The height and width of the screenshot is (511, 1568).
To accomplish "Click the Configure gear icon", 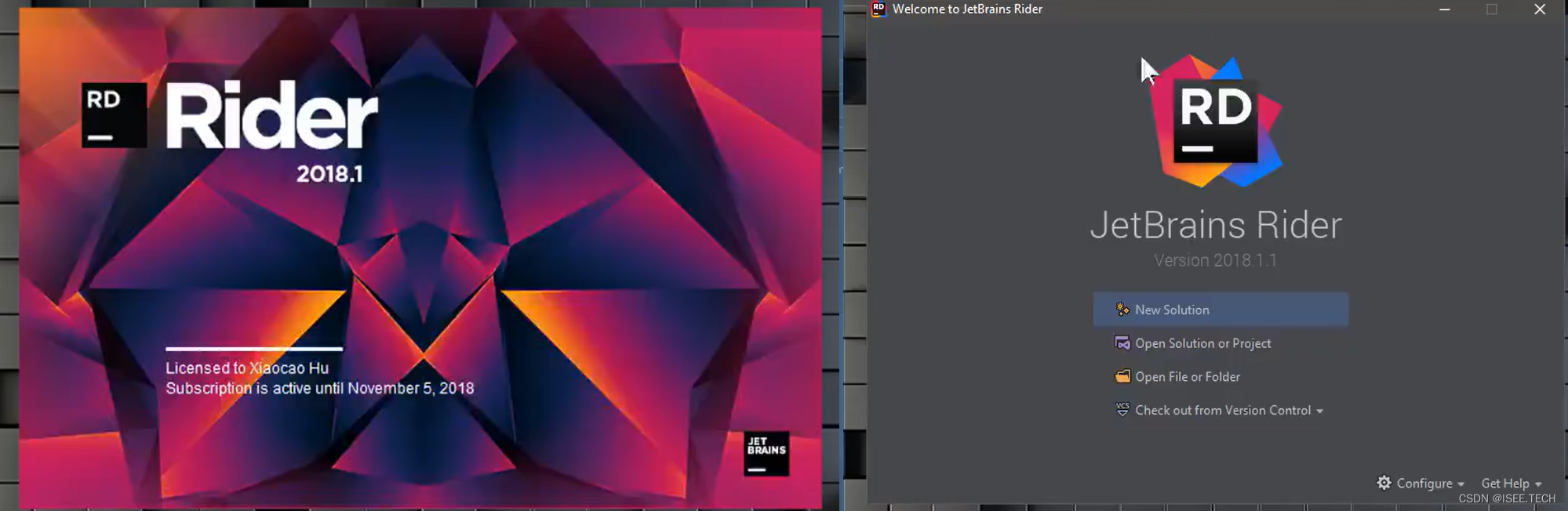I will pos(1384,483).
